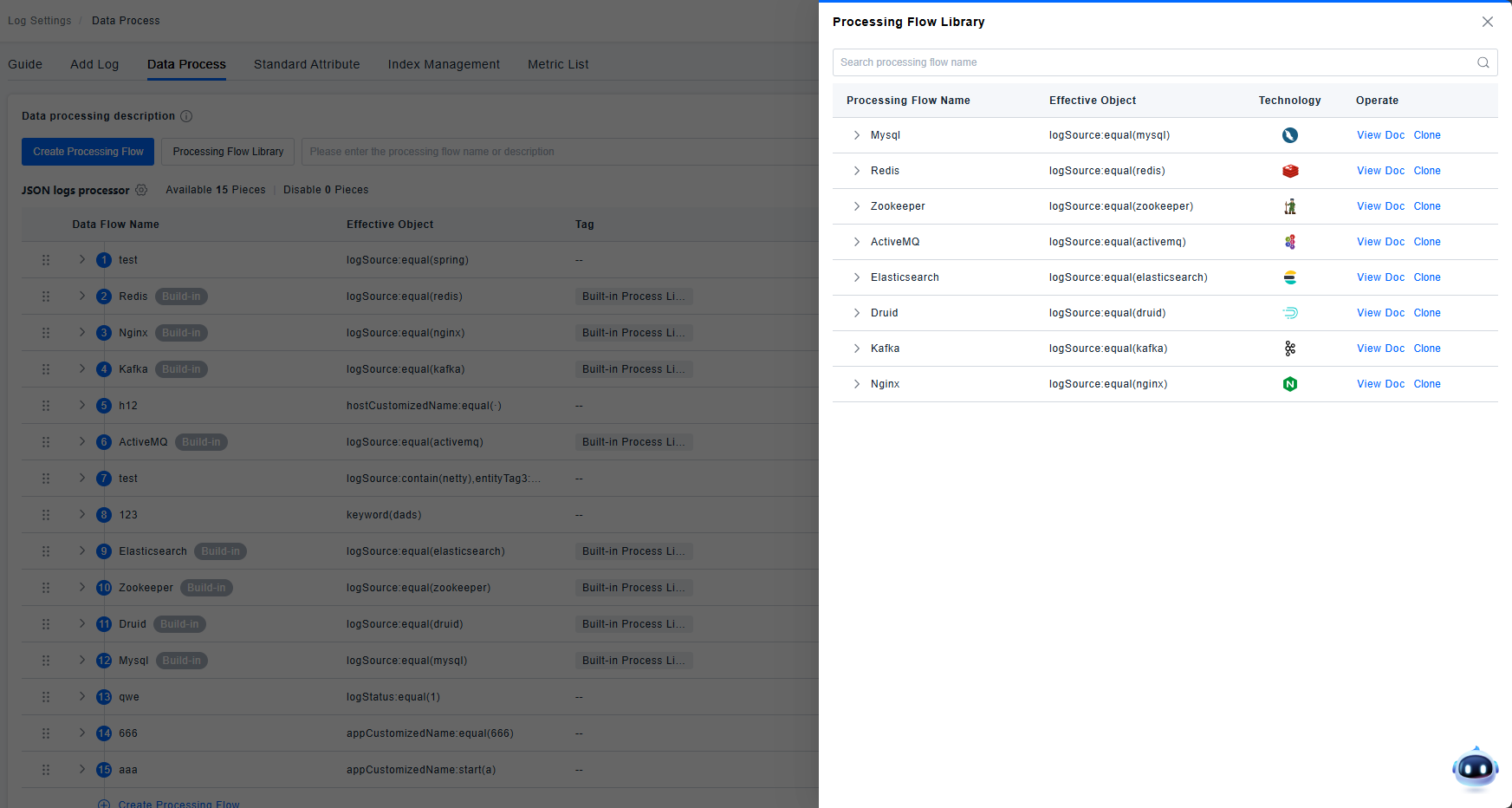
Task: Click the Elasticsearch technology icon
Action: pyautogui.click(x=1289, y=277)
